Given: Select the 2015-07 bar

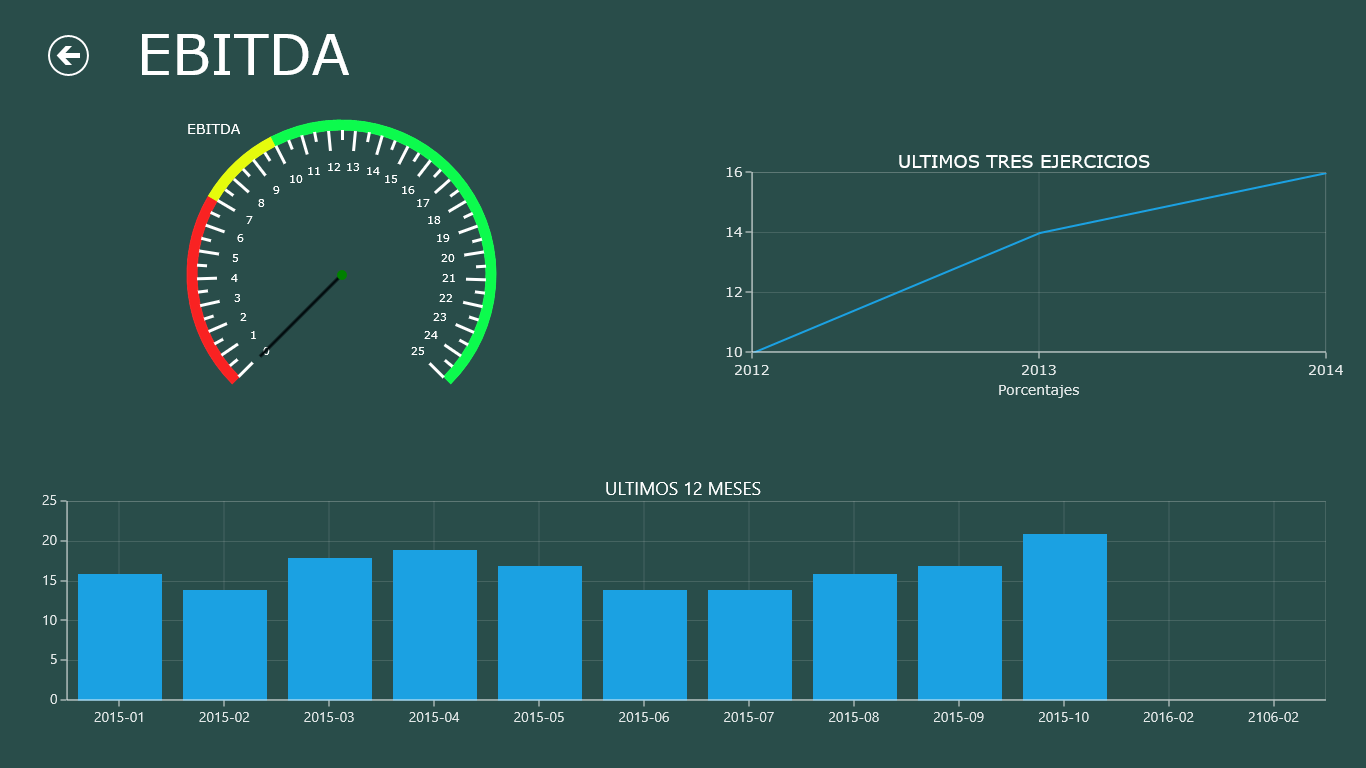Looking at the screenshot, I should point(750,645).
